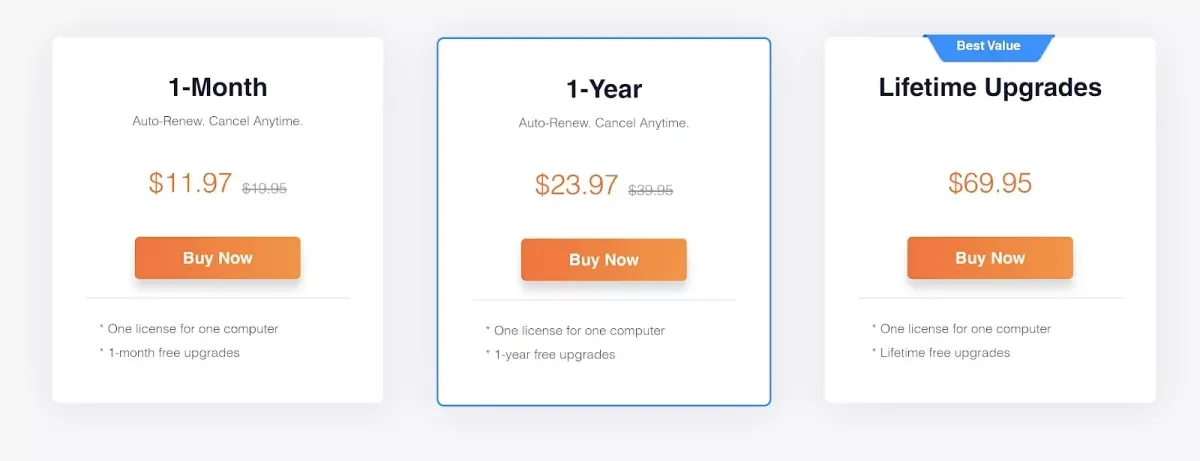
Task: Click the 1-Month card's one license line
Action: click(193, 329)
